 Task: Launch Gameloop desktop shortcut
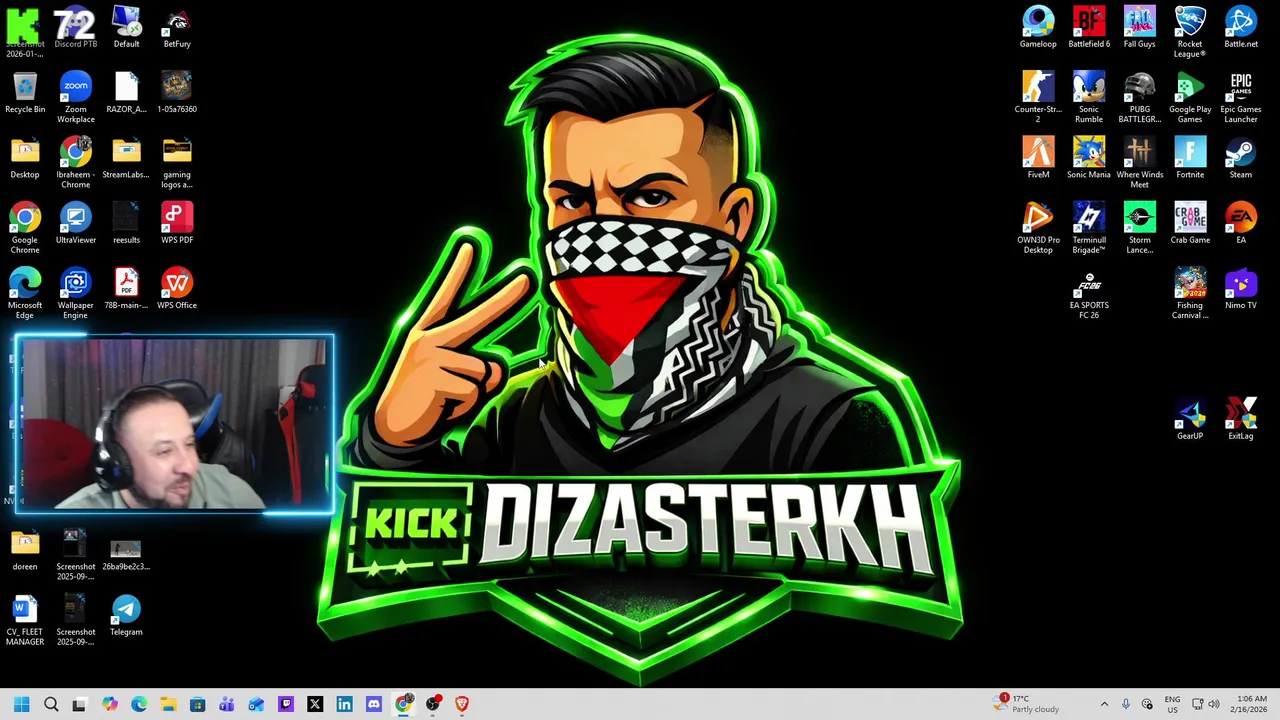coord(1038,28)
